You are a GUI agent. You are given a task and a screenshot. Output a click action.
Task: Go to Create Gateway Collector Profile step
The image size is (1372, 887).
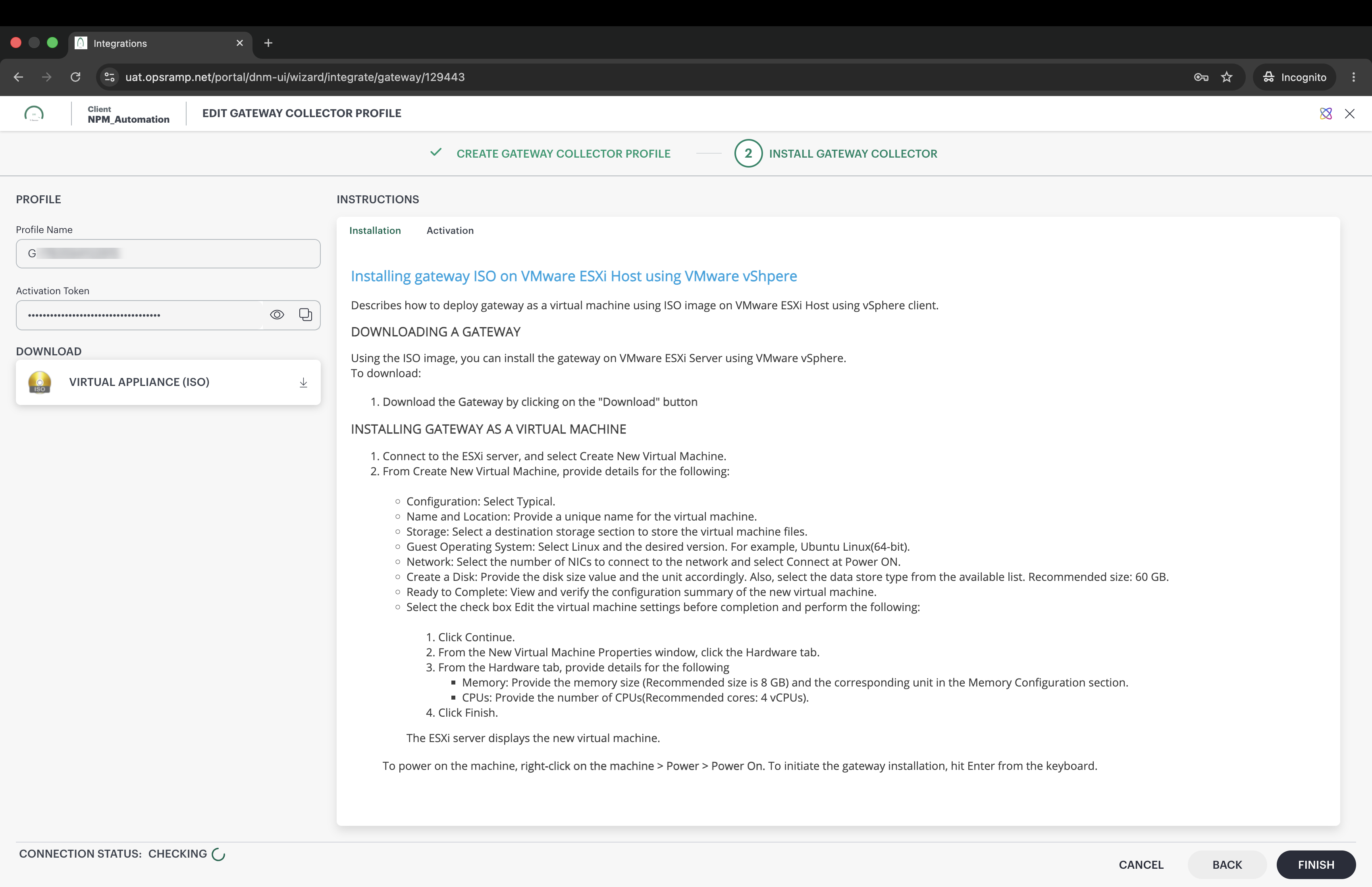pos(563,154)
